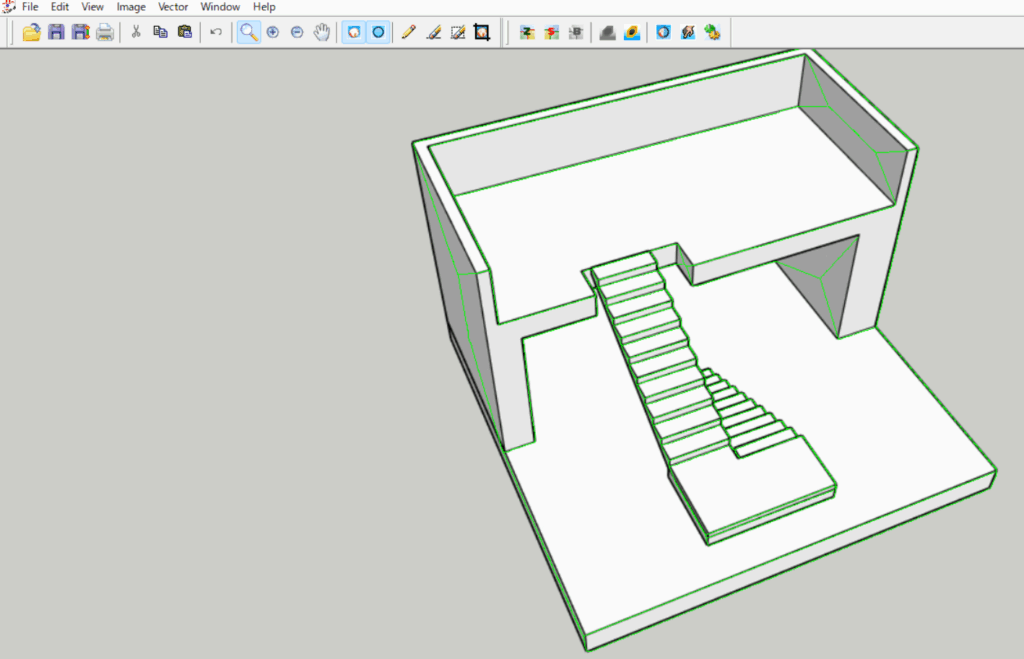The height and width of the screenshot is (659, 1024).
Task: Click the blue circle raster icon
Action: (664, 32)
